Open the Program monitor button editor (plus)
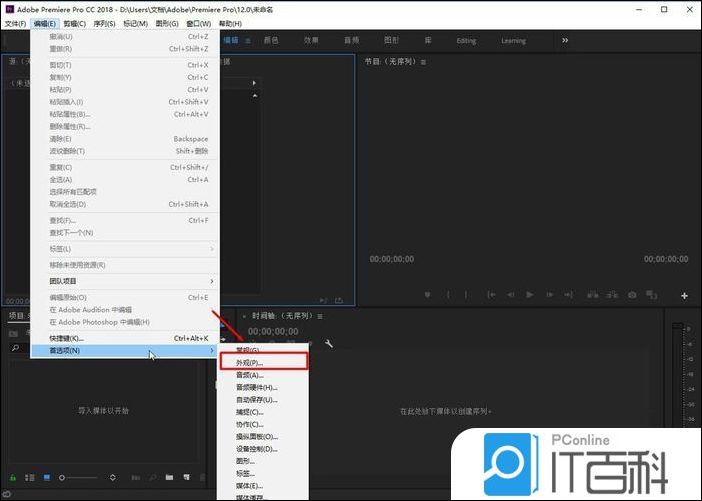 coord(684,296)
